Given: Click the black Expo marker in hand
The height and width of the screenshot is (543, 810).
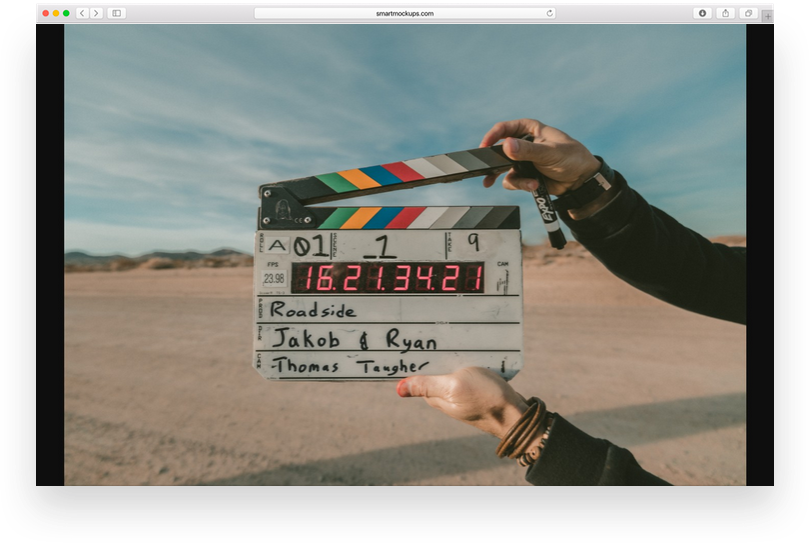Looking at the screenshot, I should pos(548,212).
